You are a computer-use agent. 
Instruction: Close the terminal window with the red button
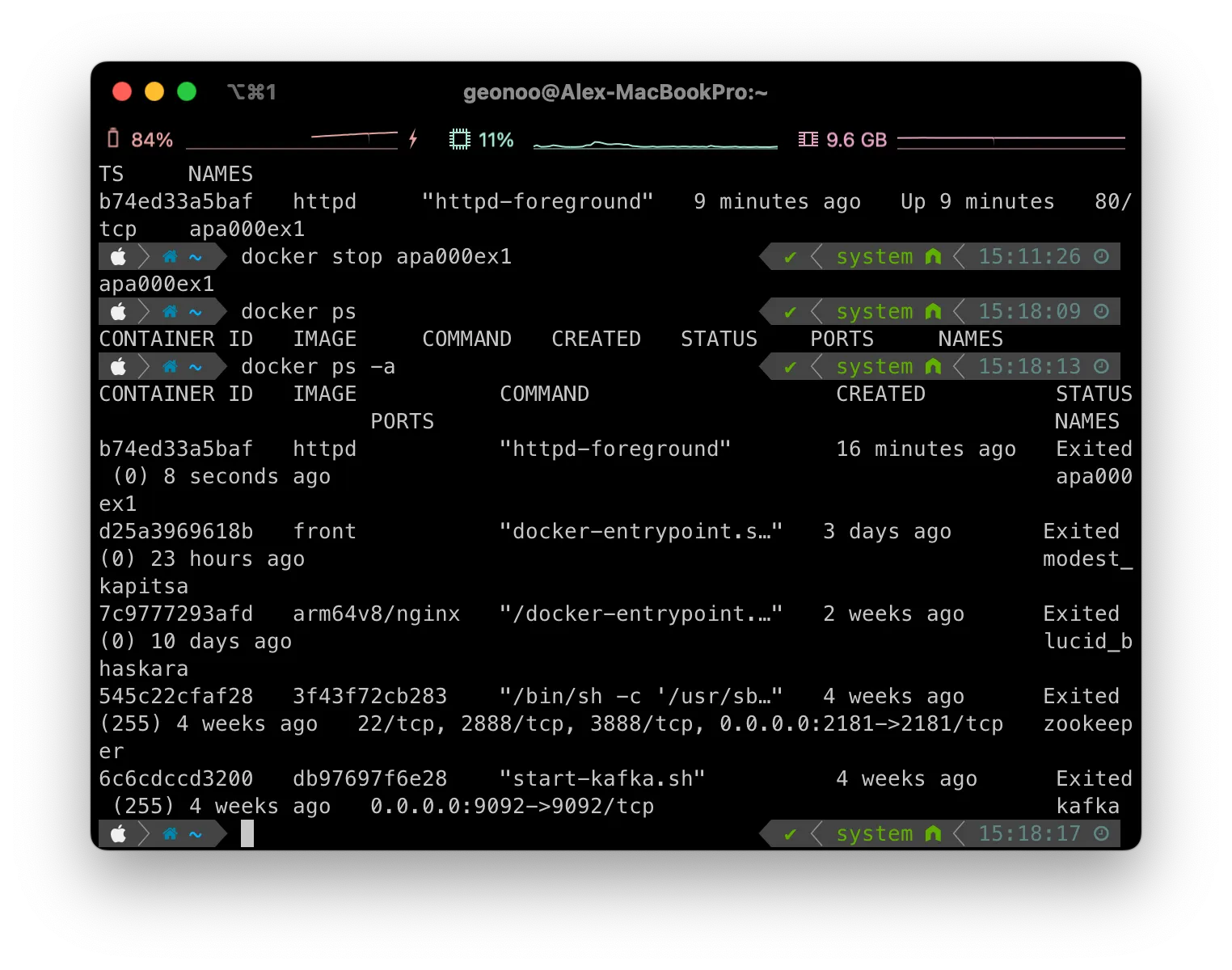pos(122,91)
